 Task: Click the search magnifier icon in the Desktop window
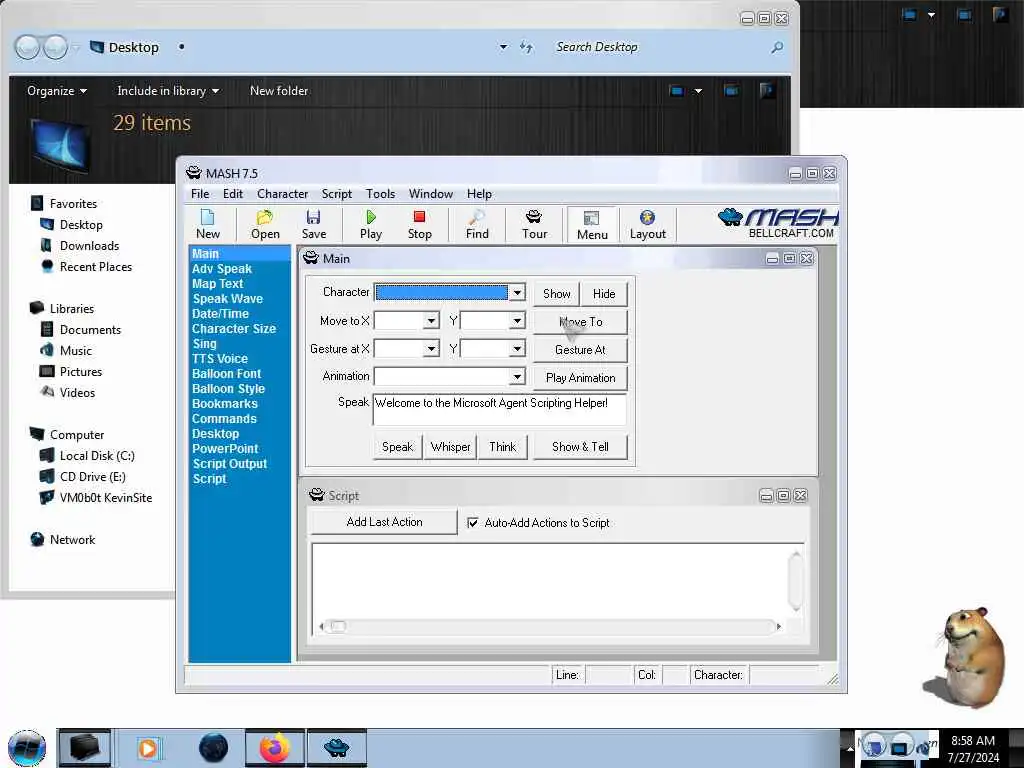pos(777,48)
